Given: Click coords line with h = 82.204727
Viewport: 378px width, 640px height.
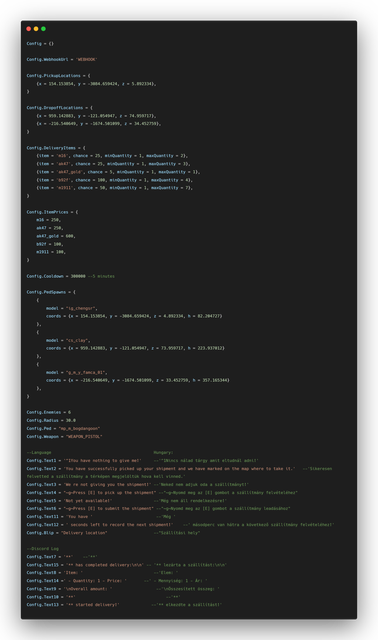Looking at the screenshot, I should (134, 316).
